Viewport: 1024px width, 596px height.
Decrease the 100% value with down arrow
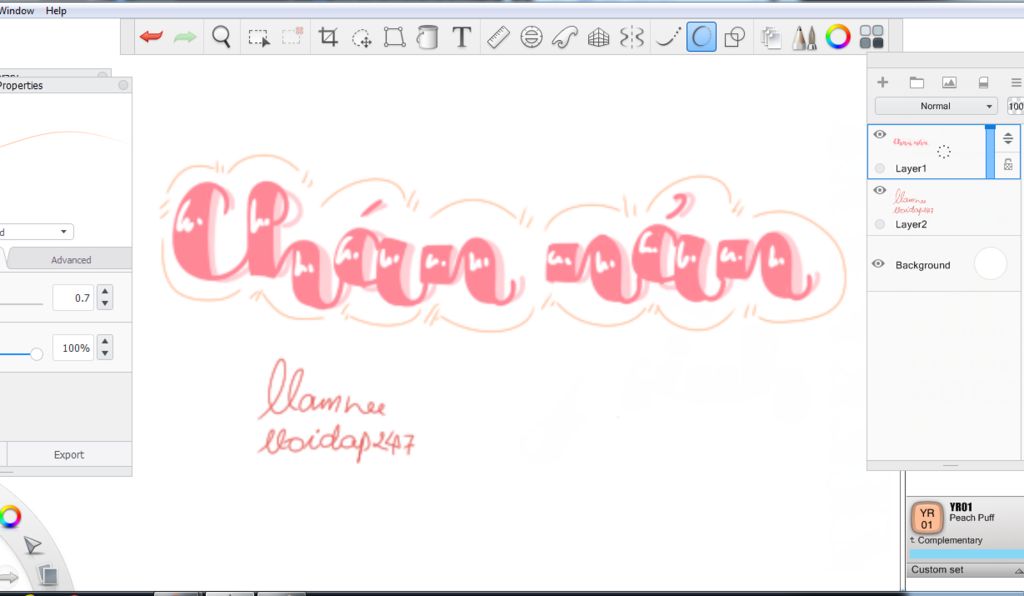pyautogui.click(x=105, y=354)
